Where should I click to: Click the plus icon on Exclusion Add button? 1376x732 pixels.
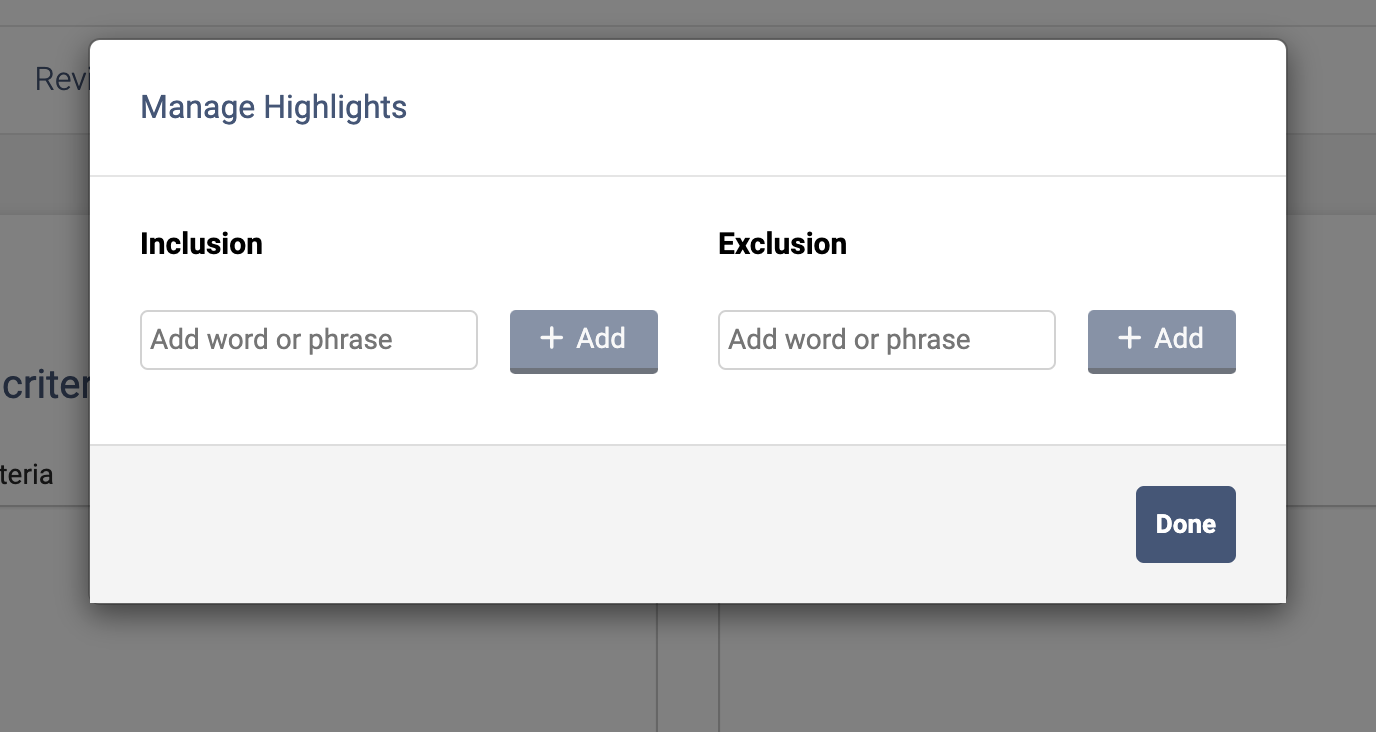(x=1130, y=338)
